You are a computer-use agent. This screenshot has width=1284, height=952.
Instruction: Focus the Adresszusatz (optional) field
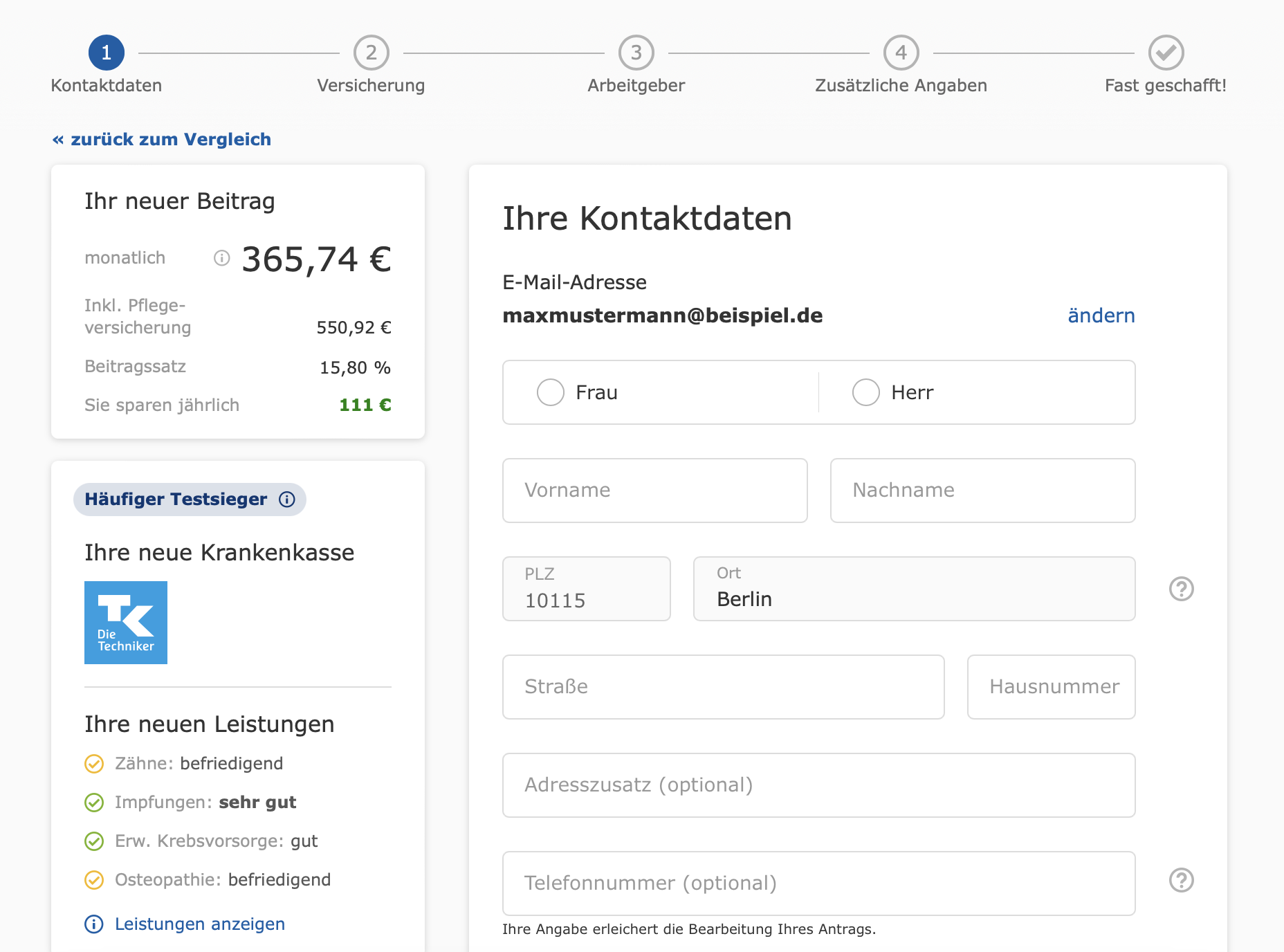pyautogui.click(x=819, y=785)
